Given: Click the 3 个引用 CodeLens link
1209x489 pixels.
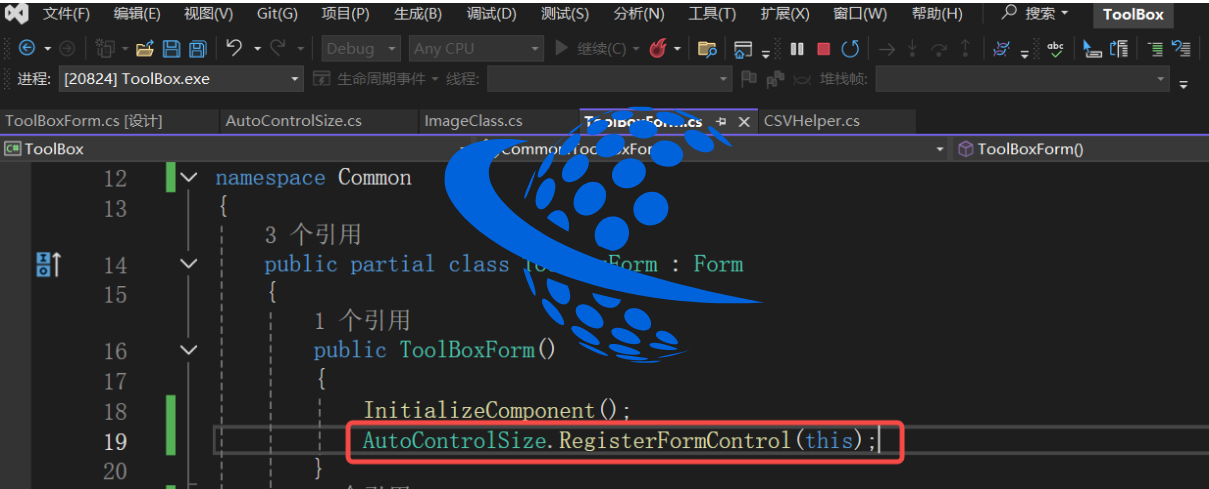Looking at the screenshot, I should (313, 235).
